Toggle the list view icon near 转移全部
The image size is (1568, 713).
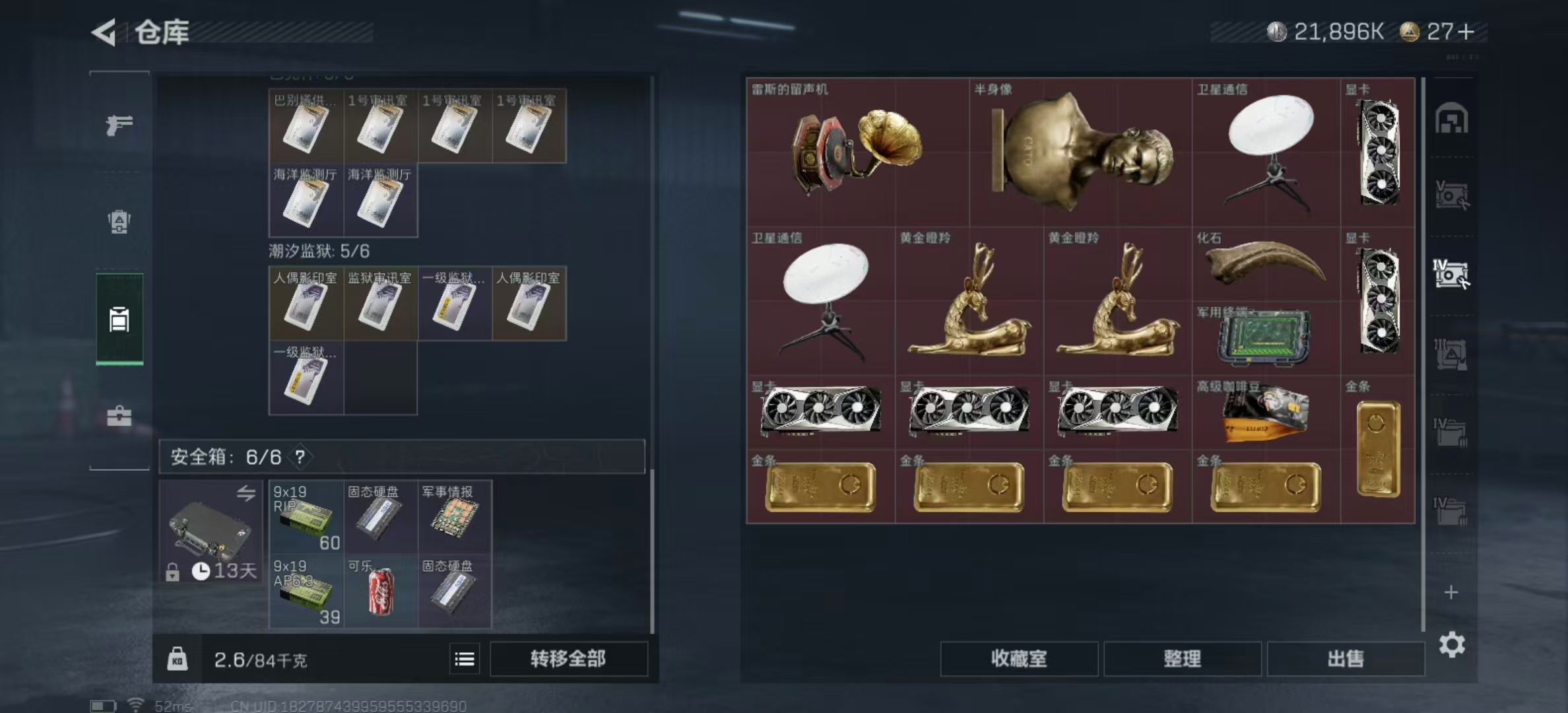(465, 659)
